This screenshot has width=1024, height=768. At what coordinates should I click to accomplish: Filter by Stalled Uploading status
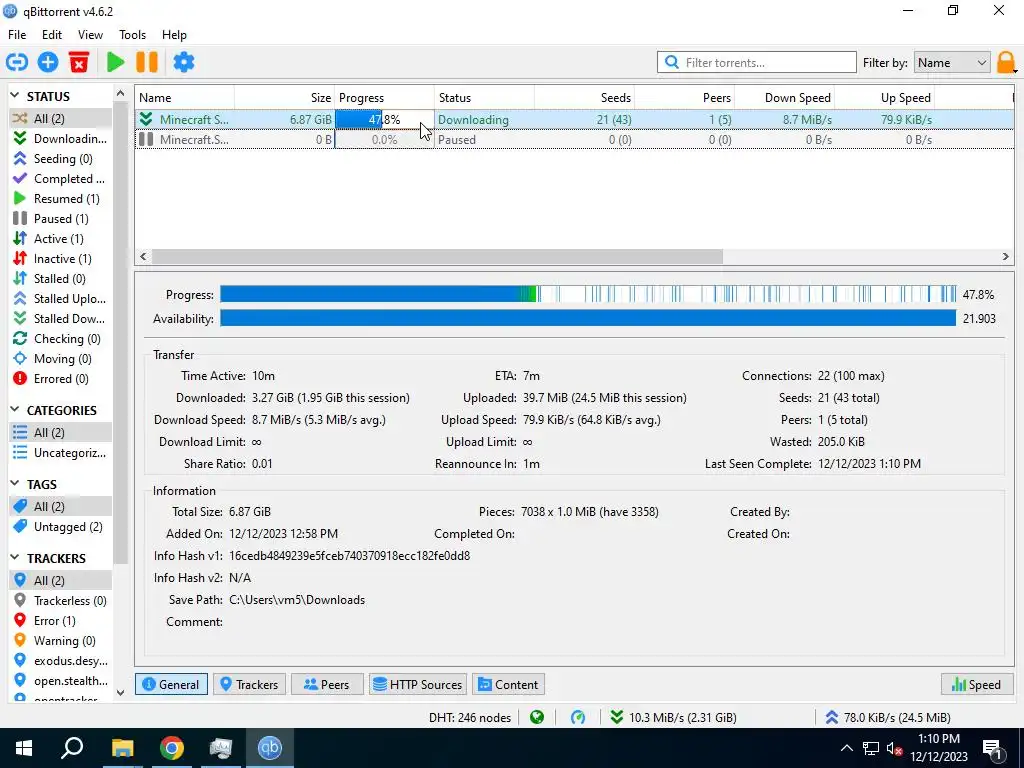click(x=60, y=298)
